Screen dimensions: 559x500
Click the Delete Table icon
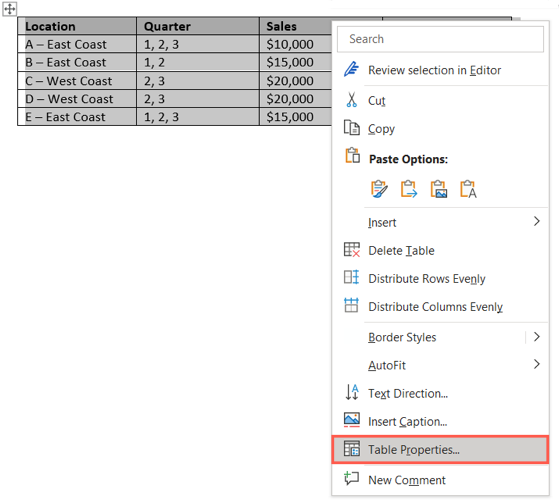click(352, 250)
